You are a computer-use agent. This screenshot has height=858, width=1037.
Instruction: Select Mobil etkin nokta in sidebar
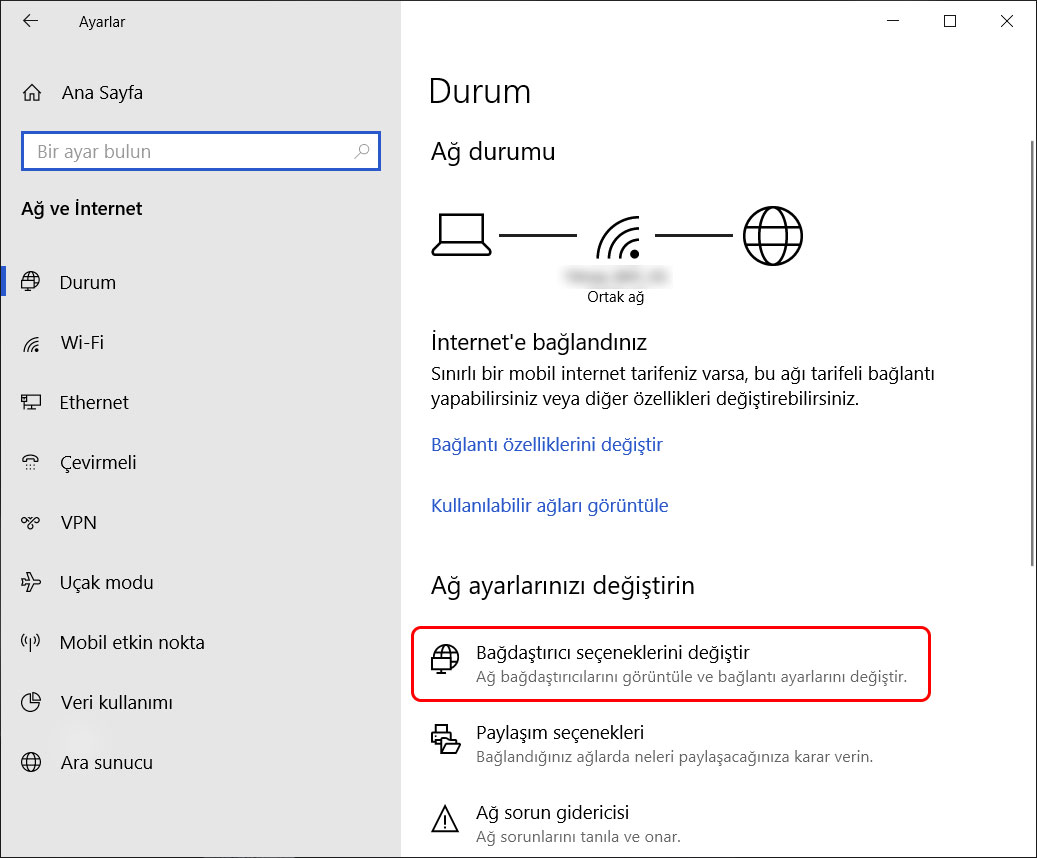tap(132, 643)
